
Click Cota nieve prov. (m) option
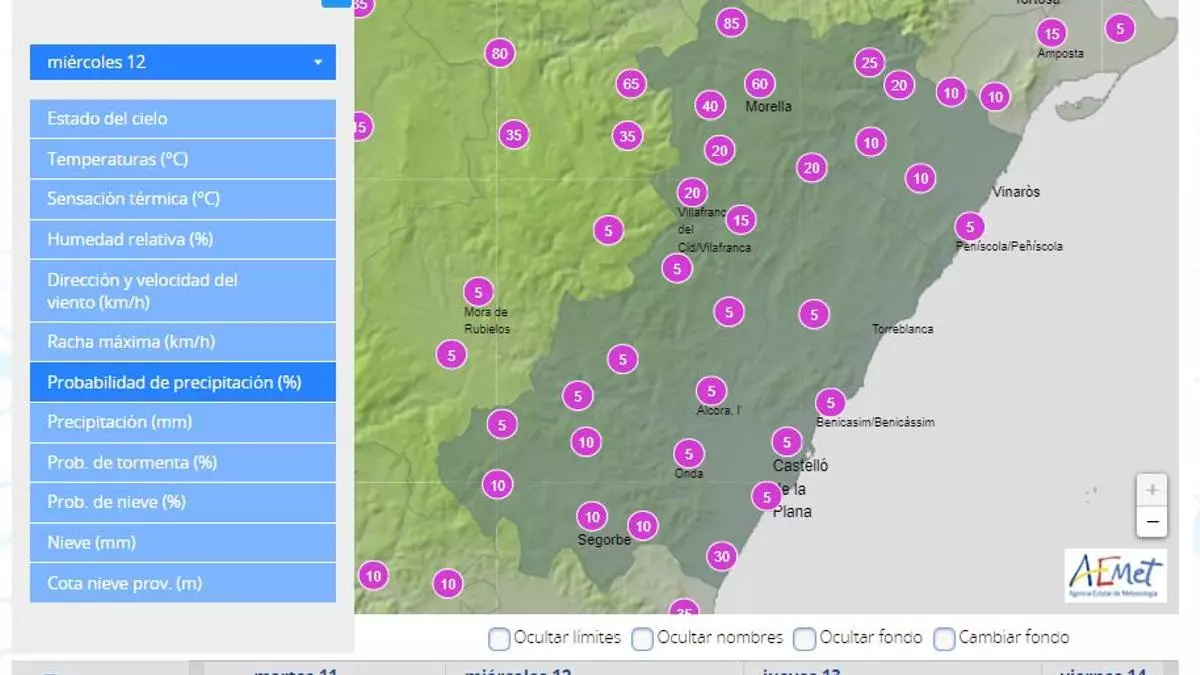click(183, 583)
